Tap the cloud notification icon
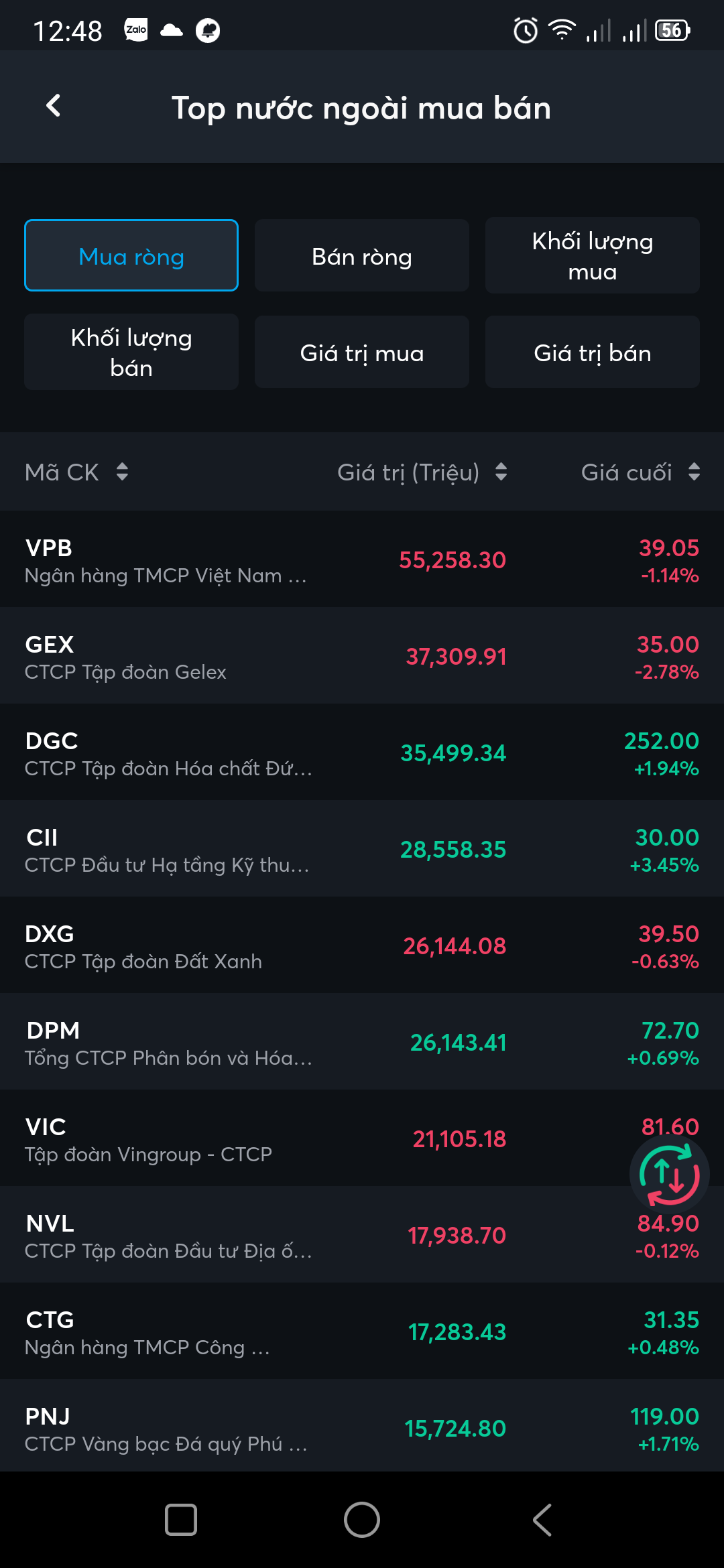 (172, 30)
